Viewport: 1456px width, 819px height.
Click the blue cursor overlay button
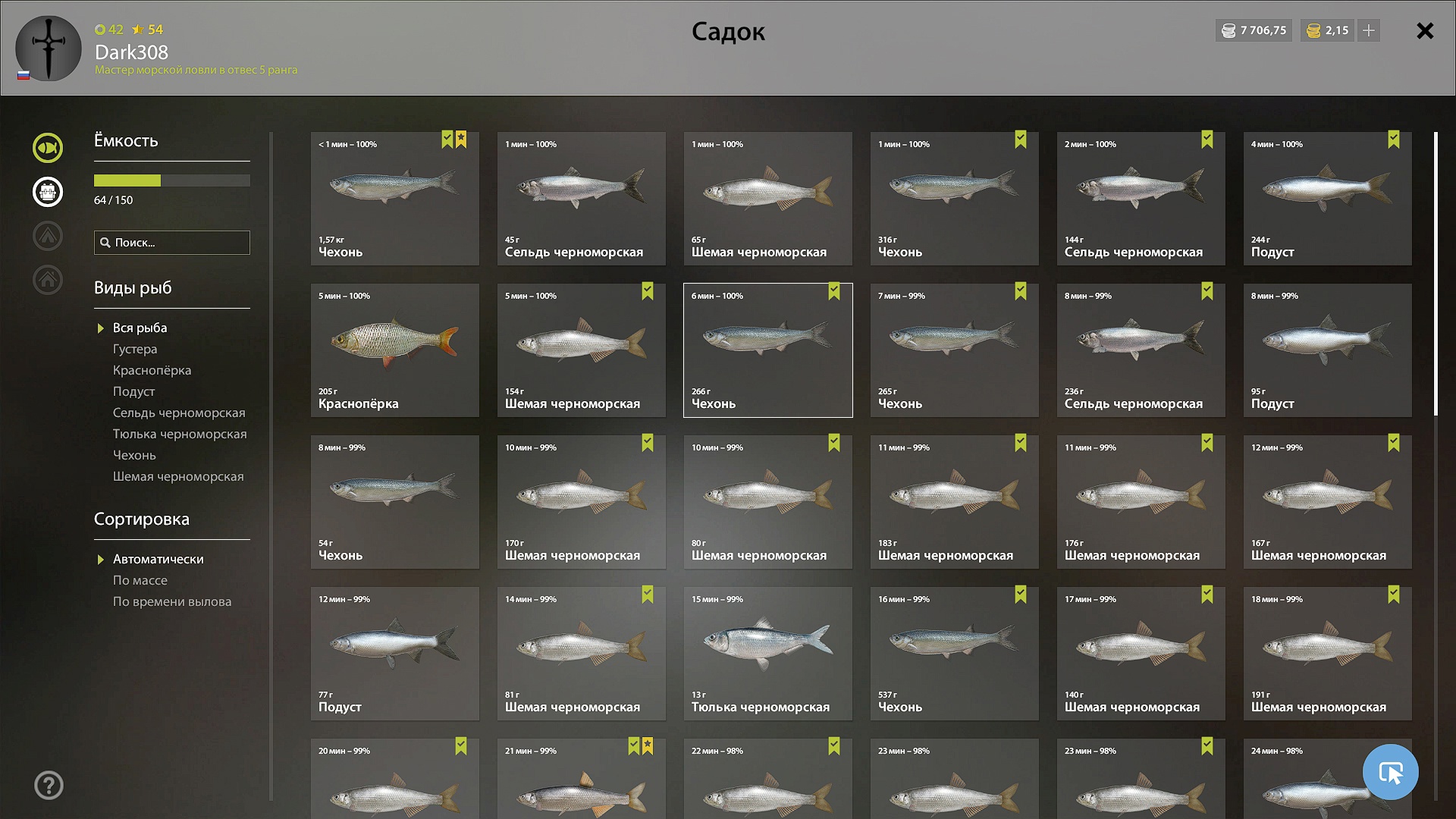[x=1391, y=772]
